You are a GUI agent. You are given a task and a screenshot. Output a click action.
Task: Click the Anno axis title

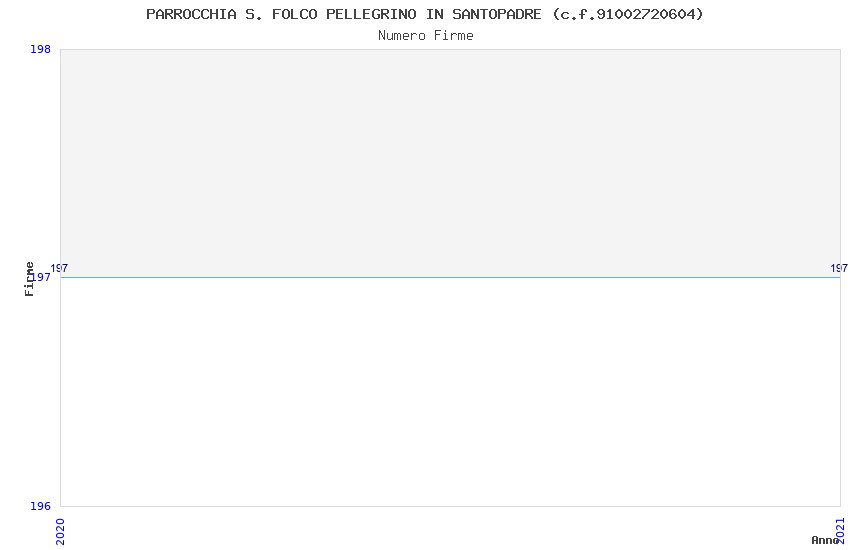click(x=825, y=540)
